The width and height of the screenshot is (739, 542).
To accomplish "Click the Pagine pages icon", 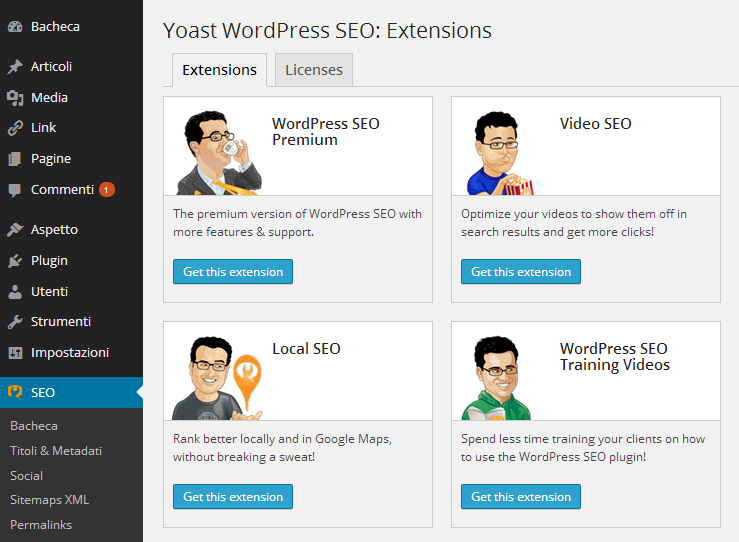I will tap(15, 159).
